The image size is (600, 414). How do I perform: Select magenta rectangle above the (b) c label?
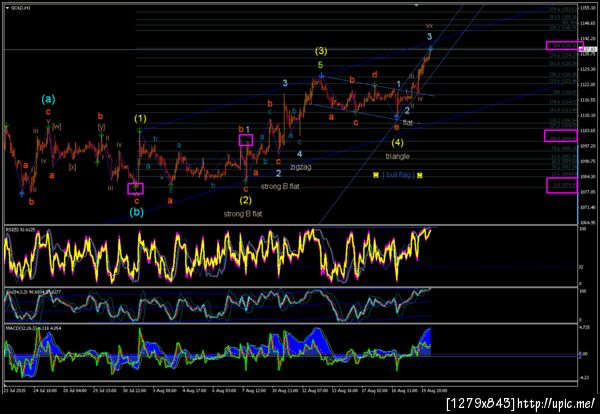[x=135, y=189]
